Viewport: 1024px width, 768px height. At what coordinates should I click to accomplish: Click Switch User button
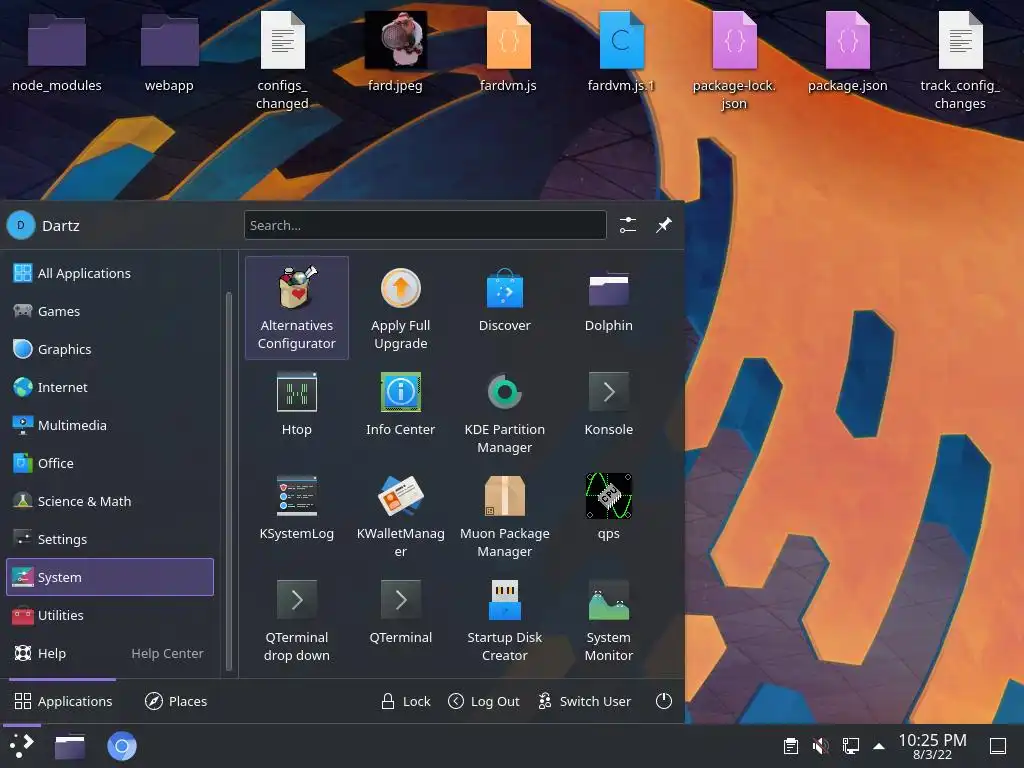[584, 701]
